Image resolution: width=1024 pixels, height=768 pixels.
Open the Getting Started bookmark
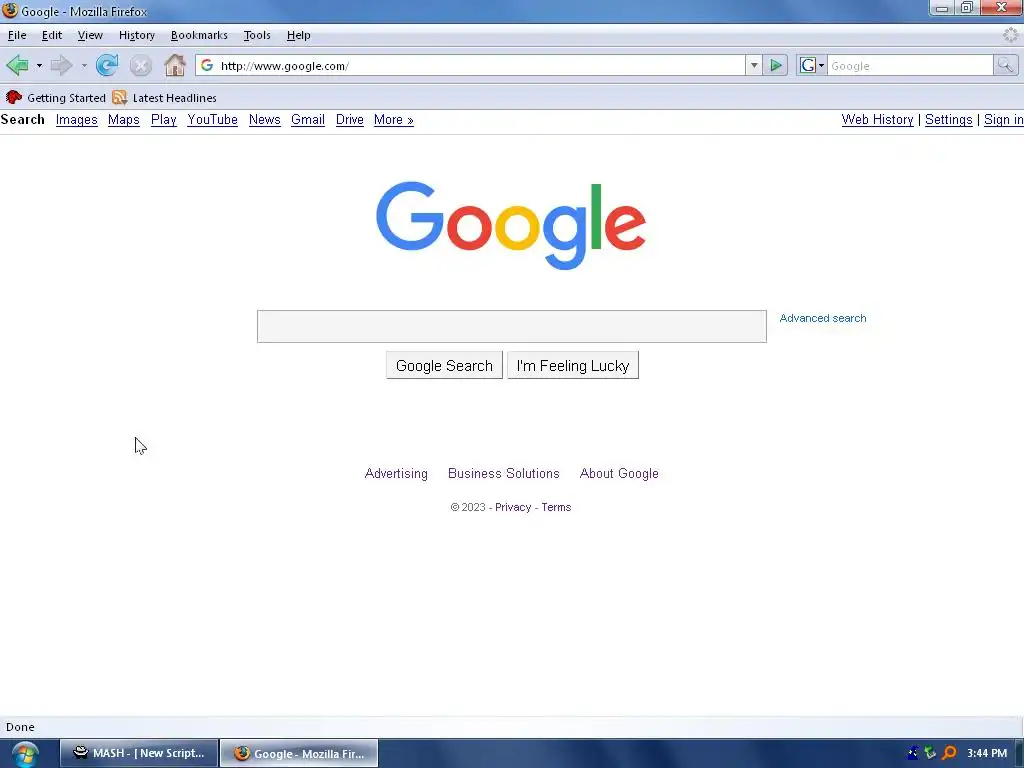coord(56,98)
